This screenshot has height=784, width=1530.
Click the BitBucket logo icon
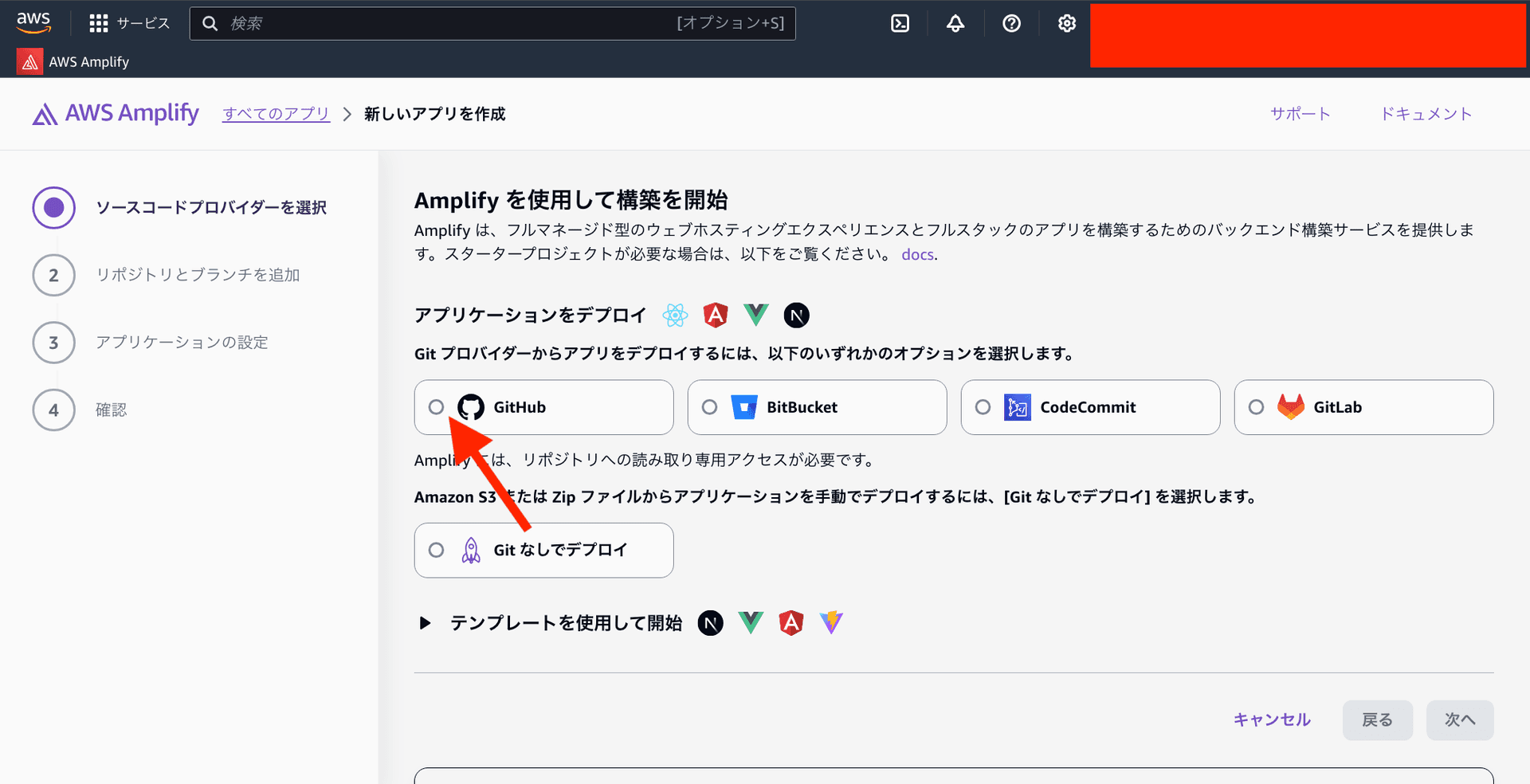744,407
